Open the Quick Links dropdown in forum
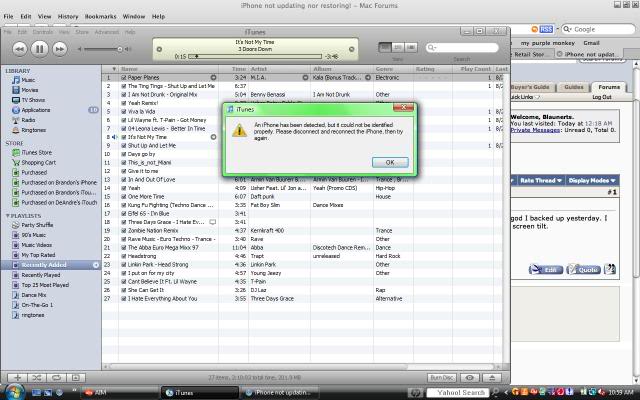The height and width of the screenshot is (400, 640). (x=525, y=97)
